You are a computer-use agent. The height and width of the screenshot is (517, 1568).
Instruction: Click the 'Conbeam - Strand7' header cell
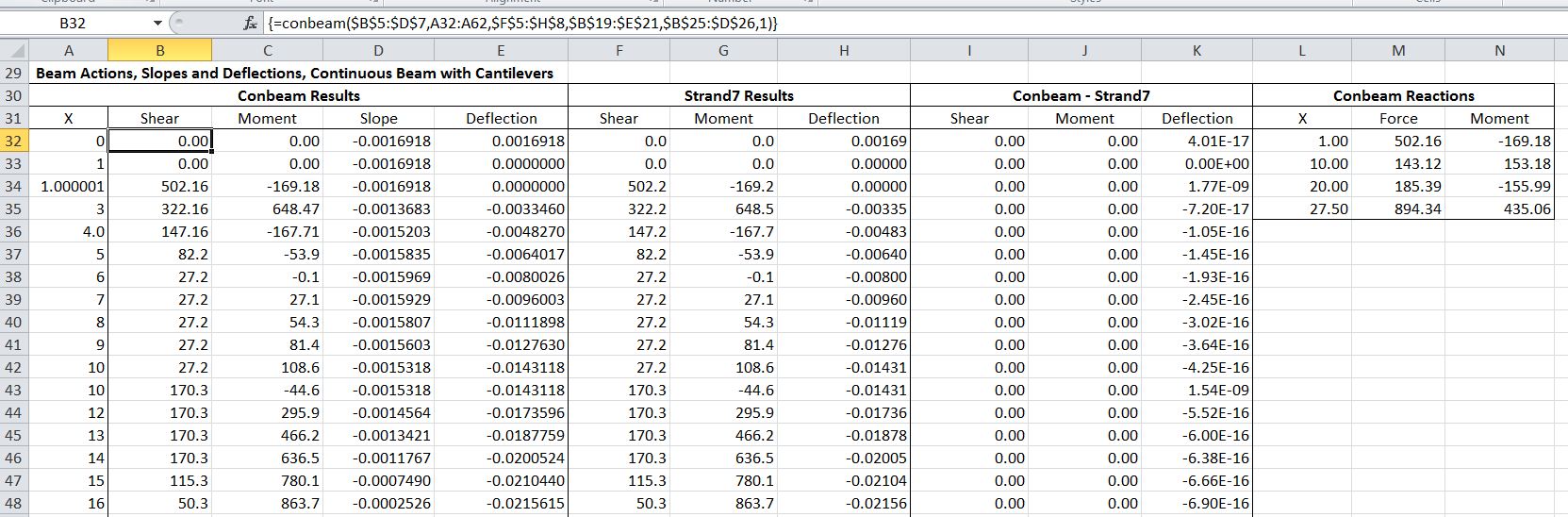1081,95
